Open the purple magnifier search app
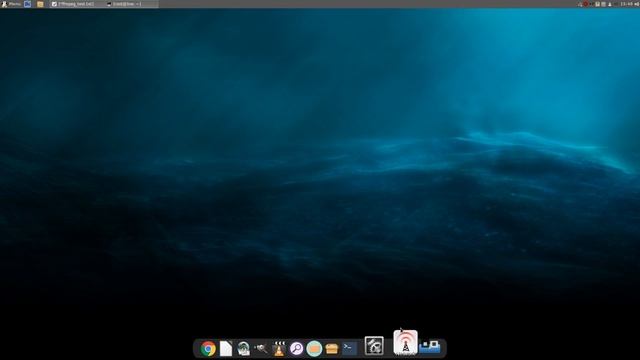The height and width of the screenshot is (360, 640). [297, 349]
